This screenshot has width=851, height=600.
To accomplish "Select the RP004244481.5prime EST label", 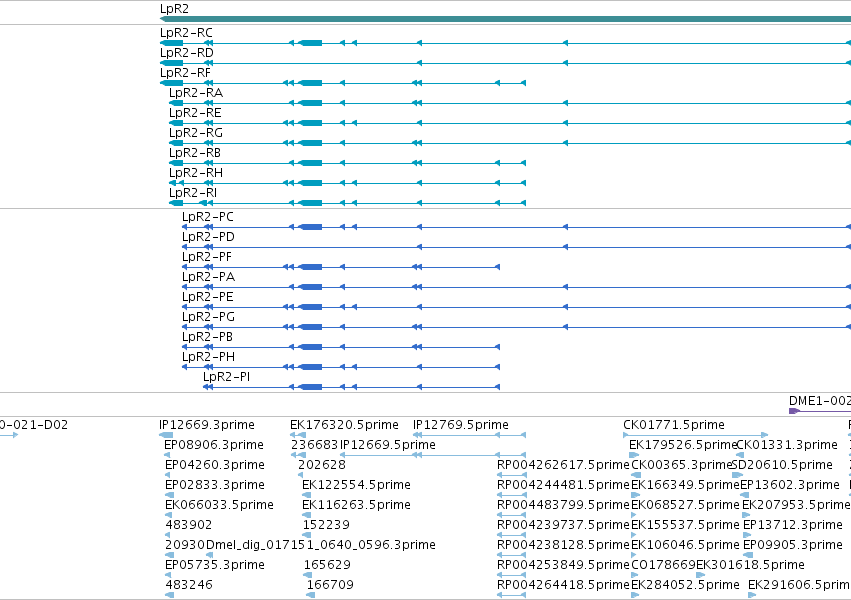I will [x=563, y=486].
